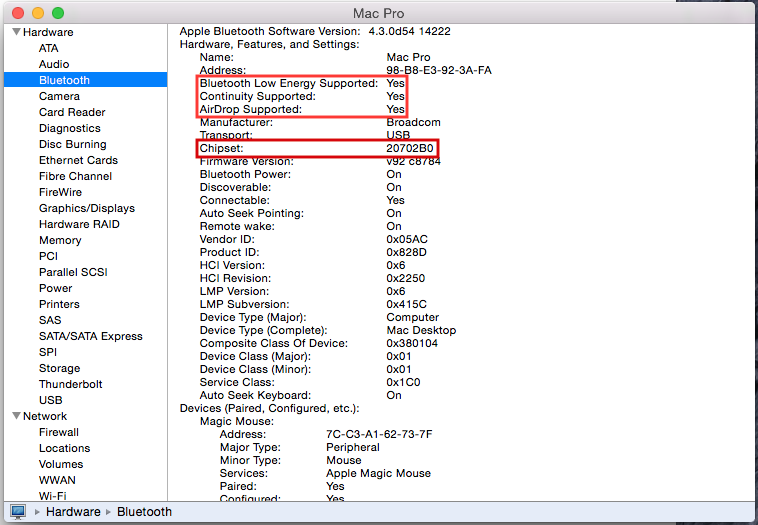
Task: Click the software version 4.3.0d54 14222
Action: click(409, 31)
